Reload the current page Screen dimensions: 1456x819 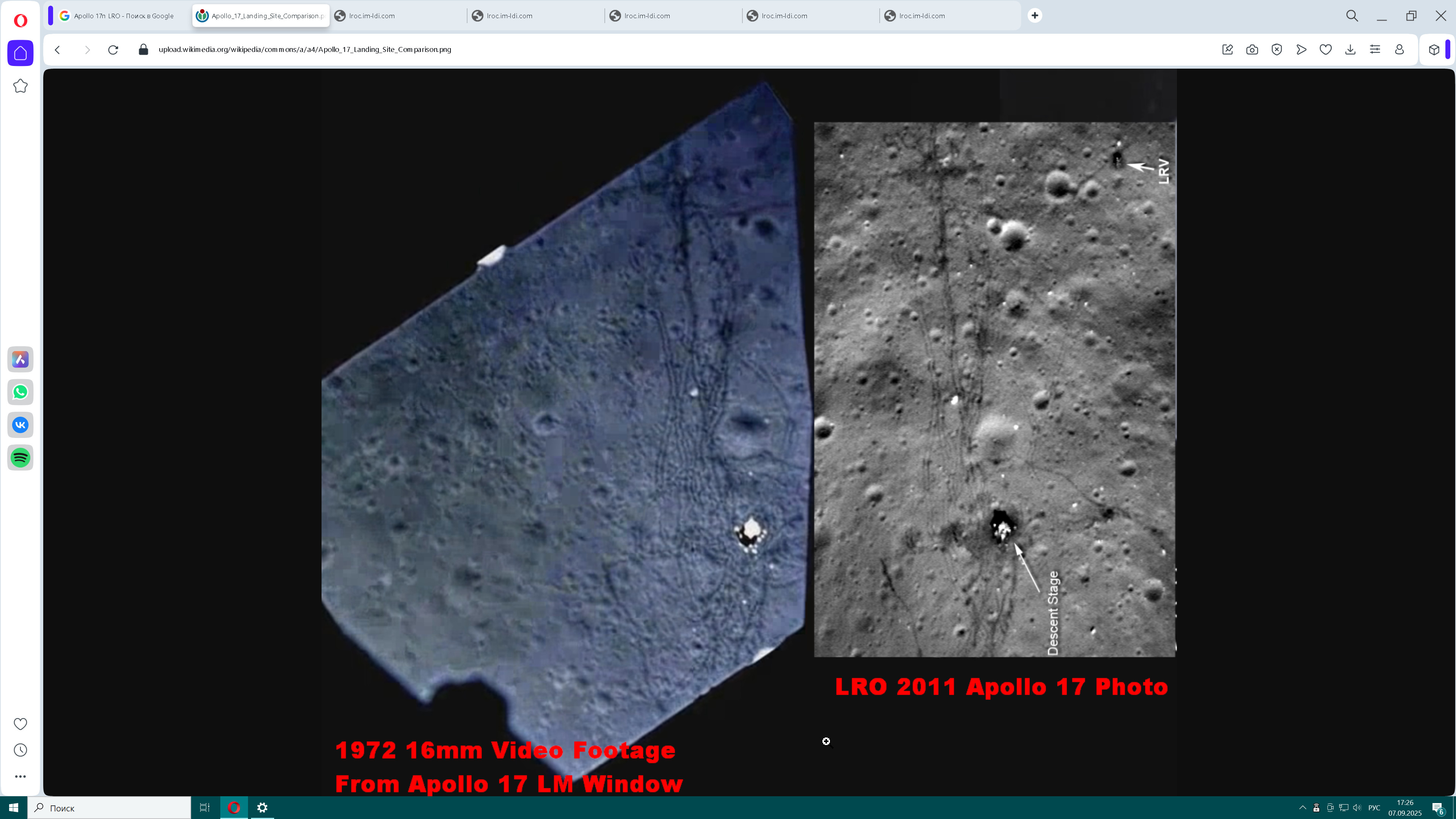click(113, 50)
